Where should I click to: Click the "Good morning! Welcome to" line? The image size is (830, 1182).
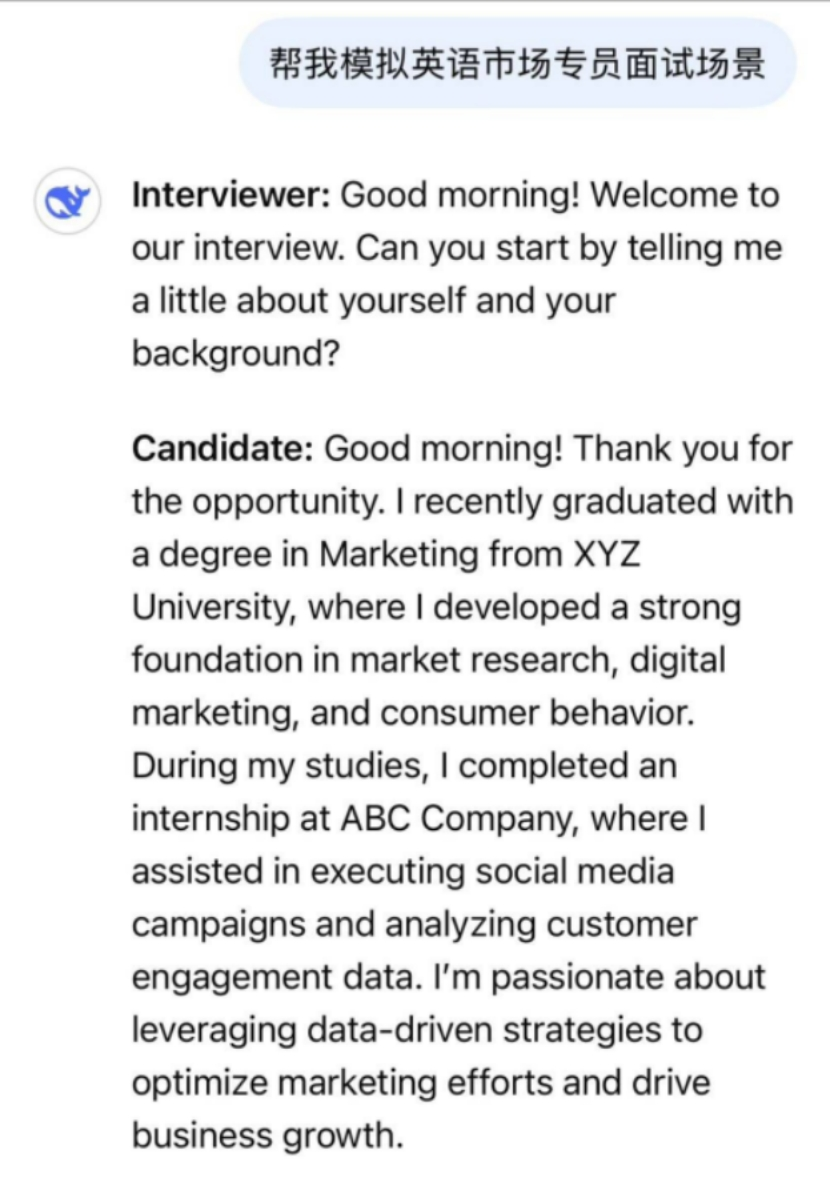[x=559, y=195]
